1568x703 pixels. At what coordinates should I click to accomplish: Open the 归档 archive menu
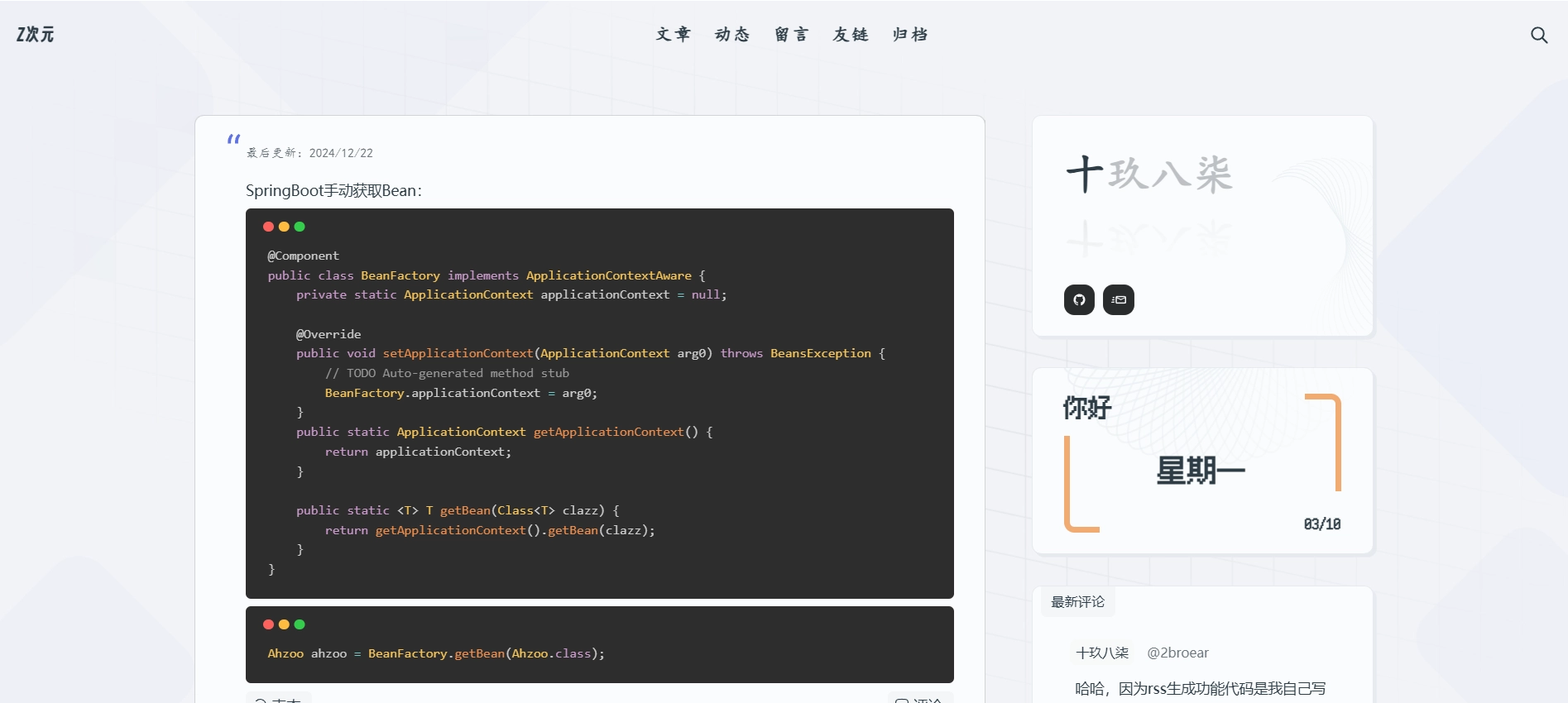pyautogui.click(x=910, y=34)
